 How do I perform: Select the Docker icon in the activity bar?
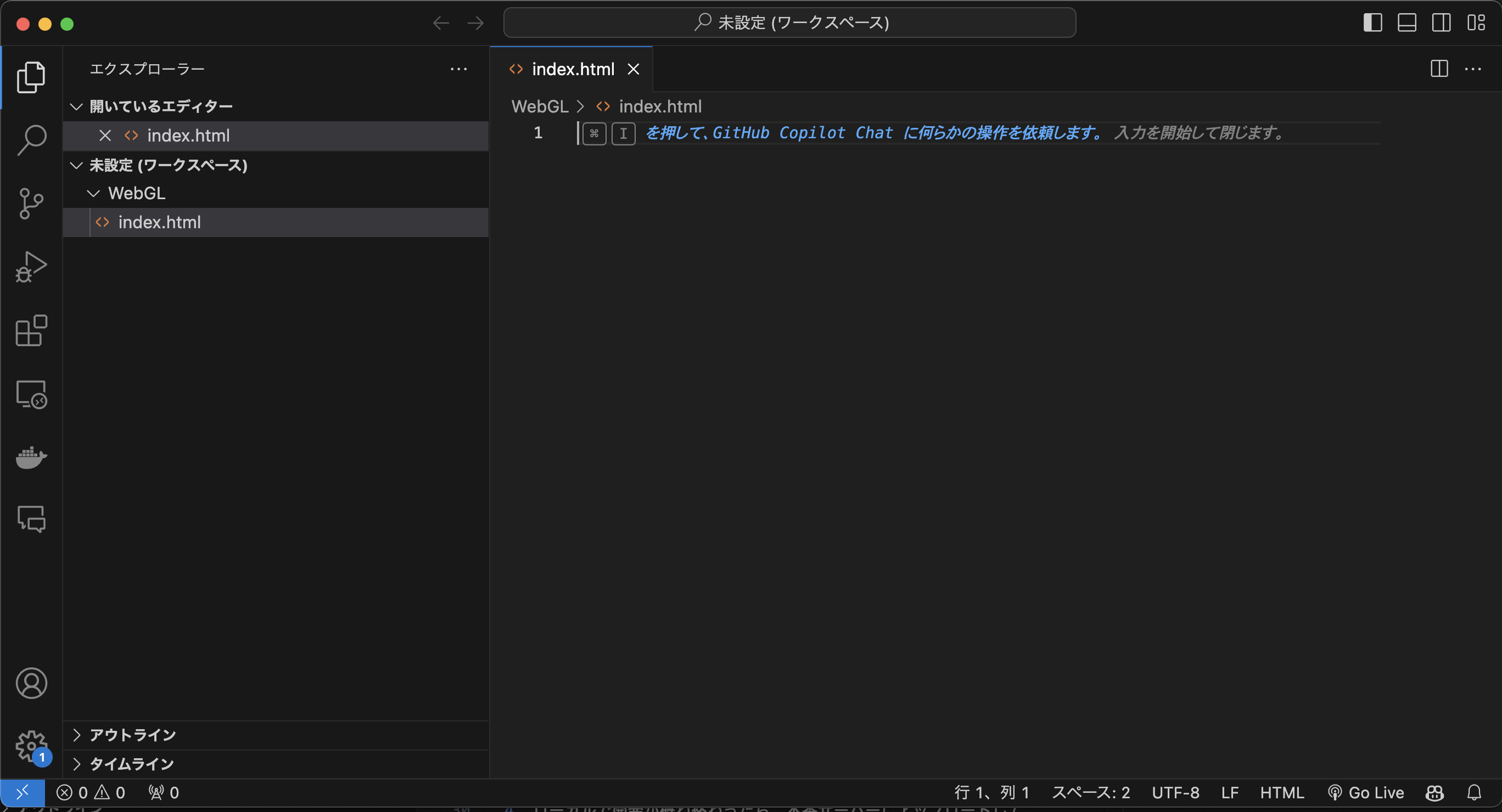31,458
